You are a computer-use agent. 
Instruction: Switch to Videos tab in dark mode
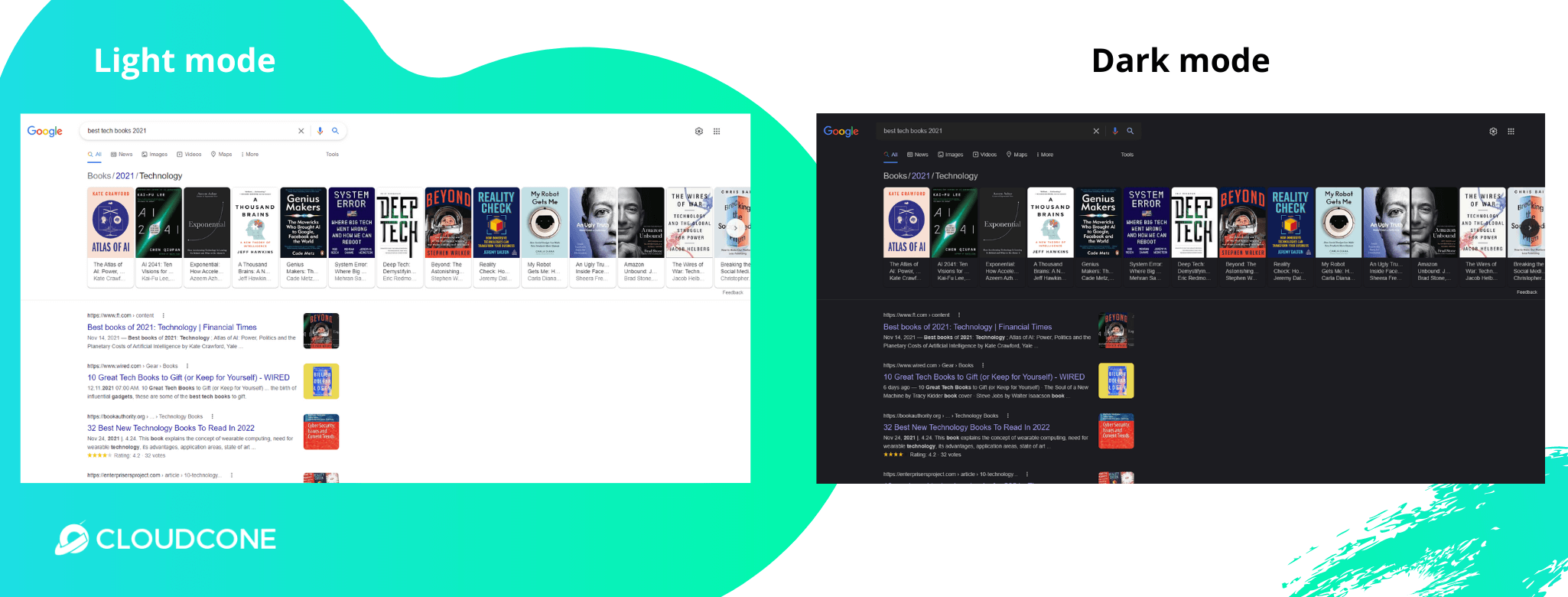984,155
